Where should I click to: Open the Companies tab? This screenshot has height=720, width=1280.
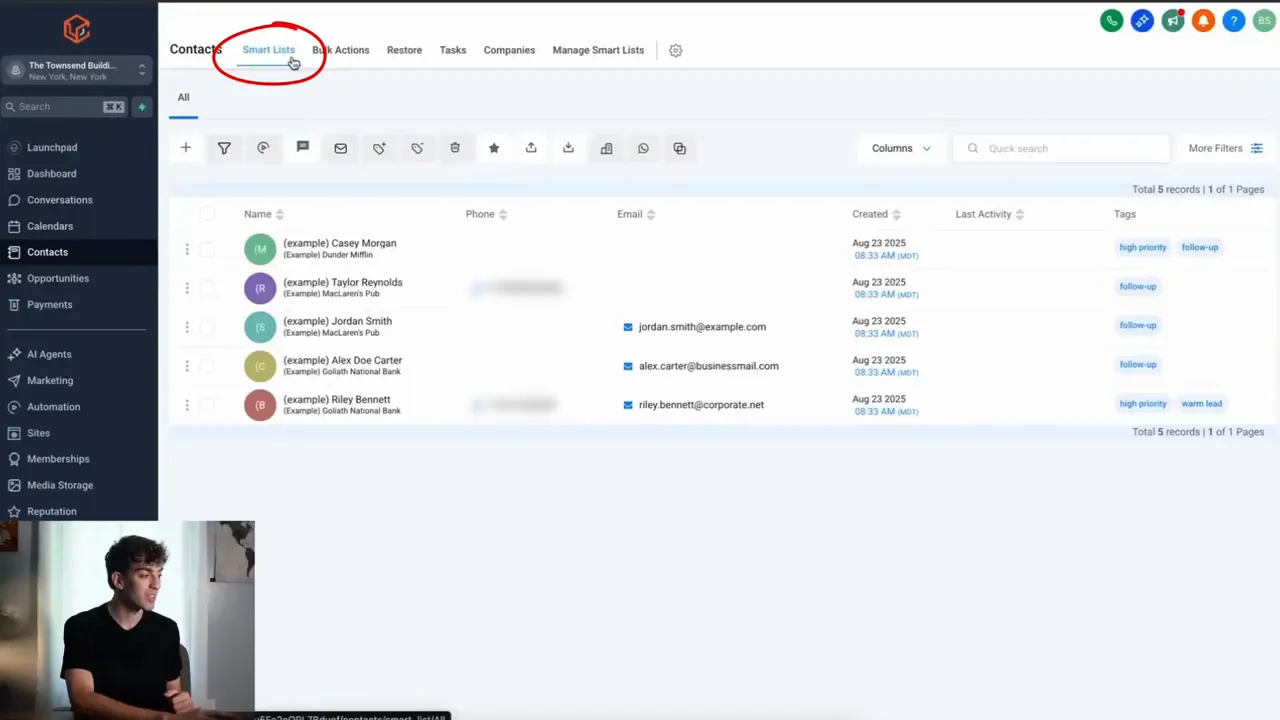click(509, 49)
